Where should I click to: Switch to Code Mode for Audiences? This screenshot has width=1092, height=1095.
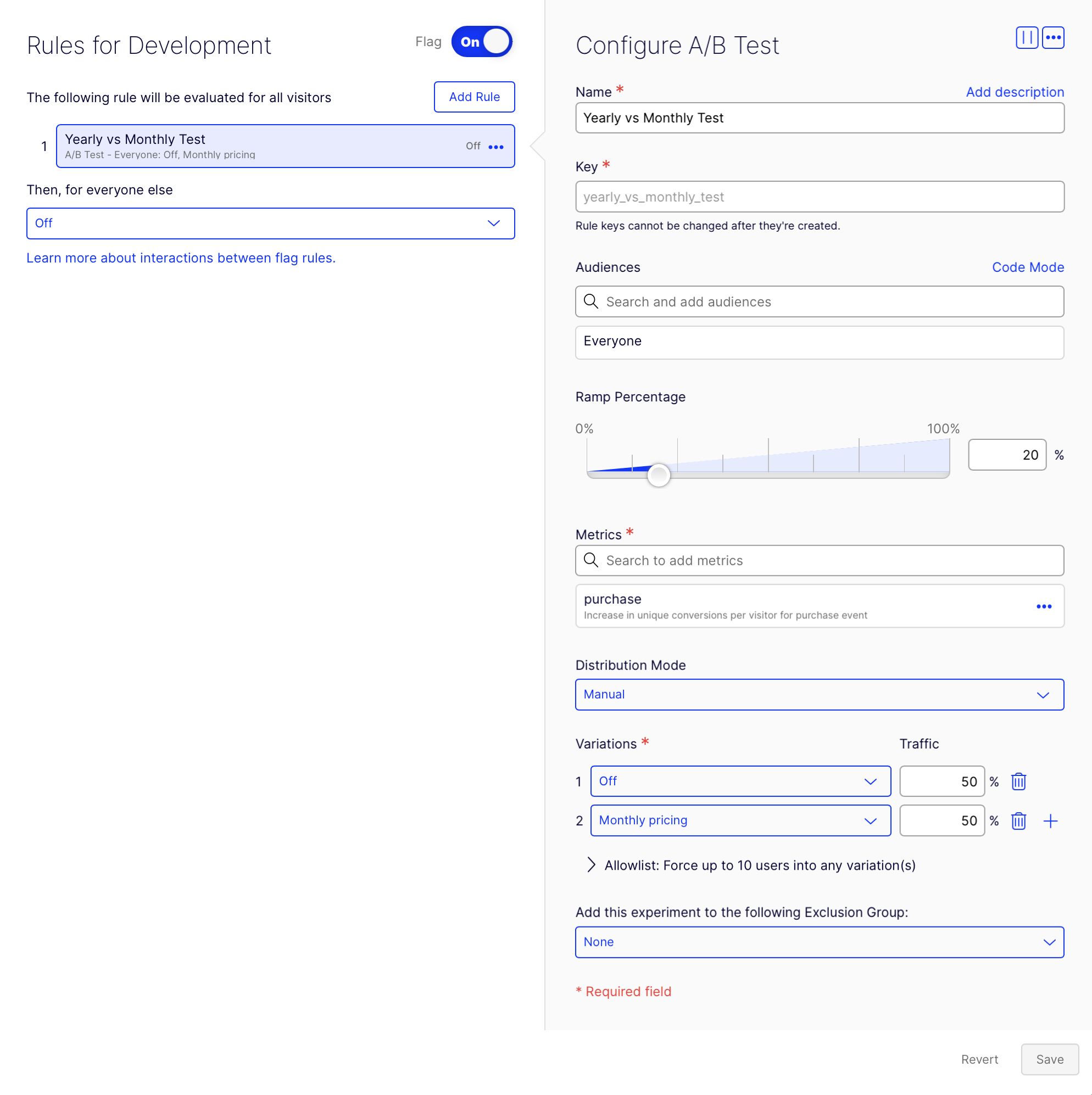(1028, 267)
